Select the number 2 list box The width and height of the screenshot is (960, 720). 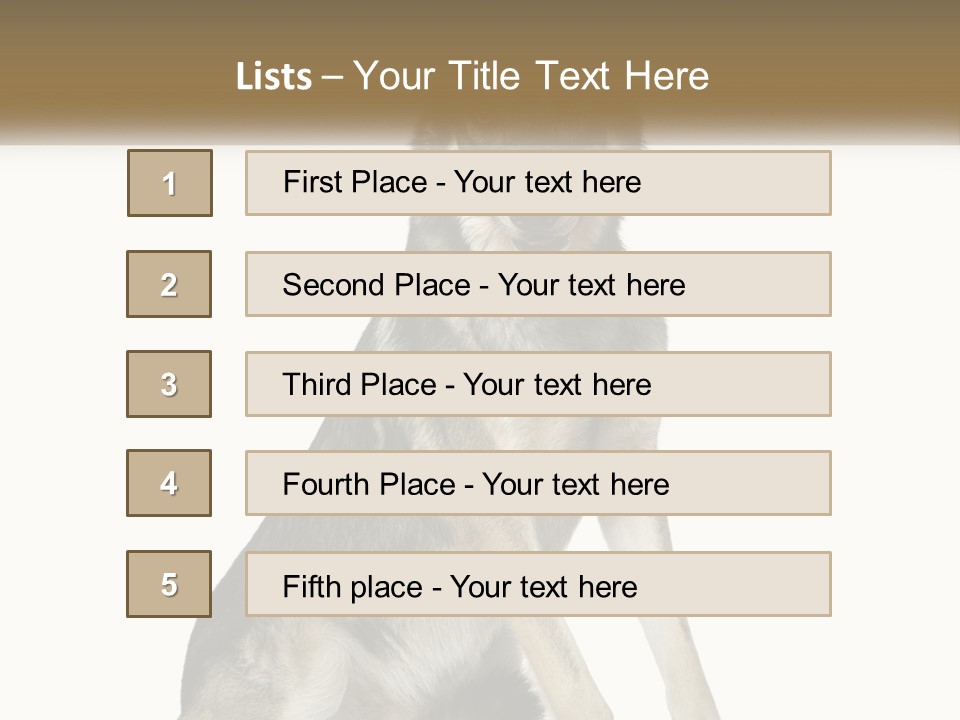[169, 284]
